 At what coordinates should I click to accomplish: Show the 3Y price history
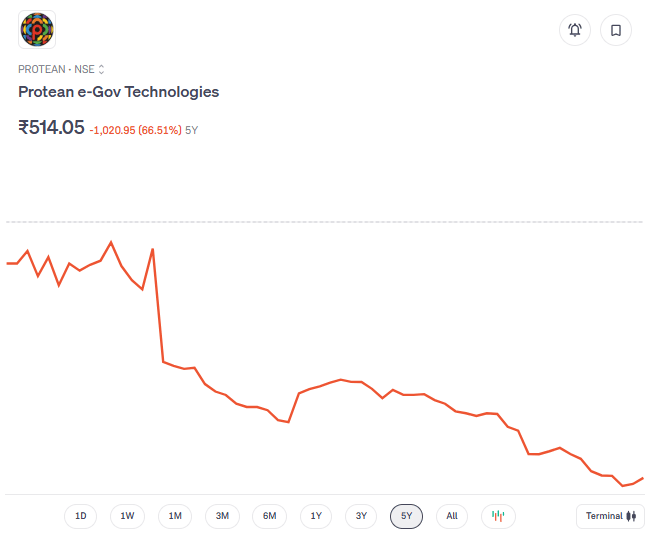362,516
